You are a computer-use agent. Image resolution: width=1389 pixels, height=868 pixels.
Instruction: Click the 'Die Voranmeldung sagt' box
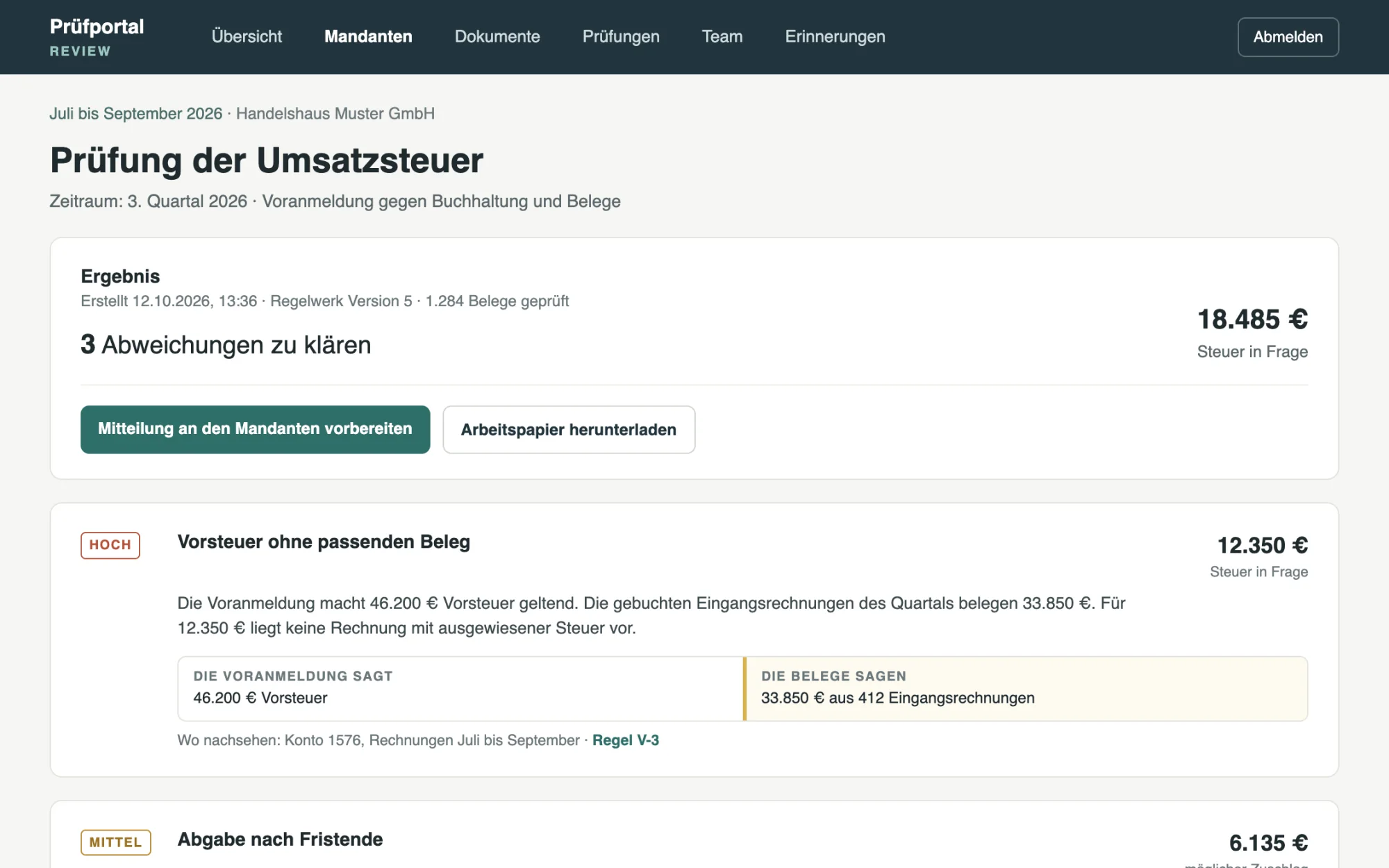460,688
